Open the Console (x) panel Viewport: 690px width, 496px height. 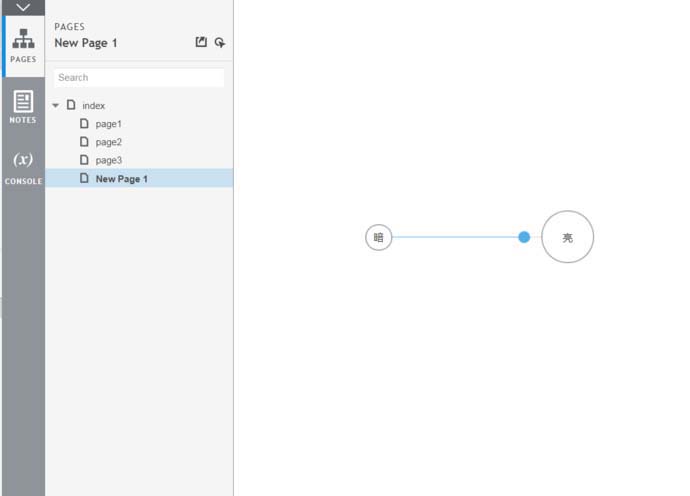tap(22, 167)
